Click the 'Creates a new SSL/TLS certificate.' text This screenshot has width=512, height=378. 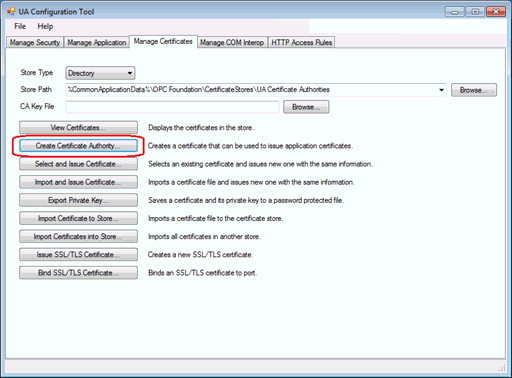200,255
